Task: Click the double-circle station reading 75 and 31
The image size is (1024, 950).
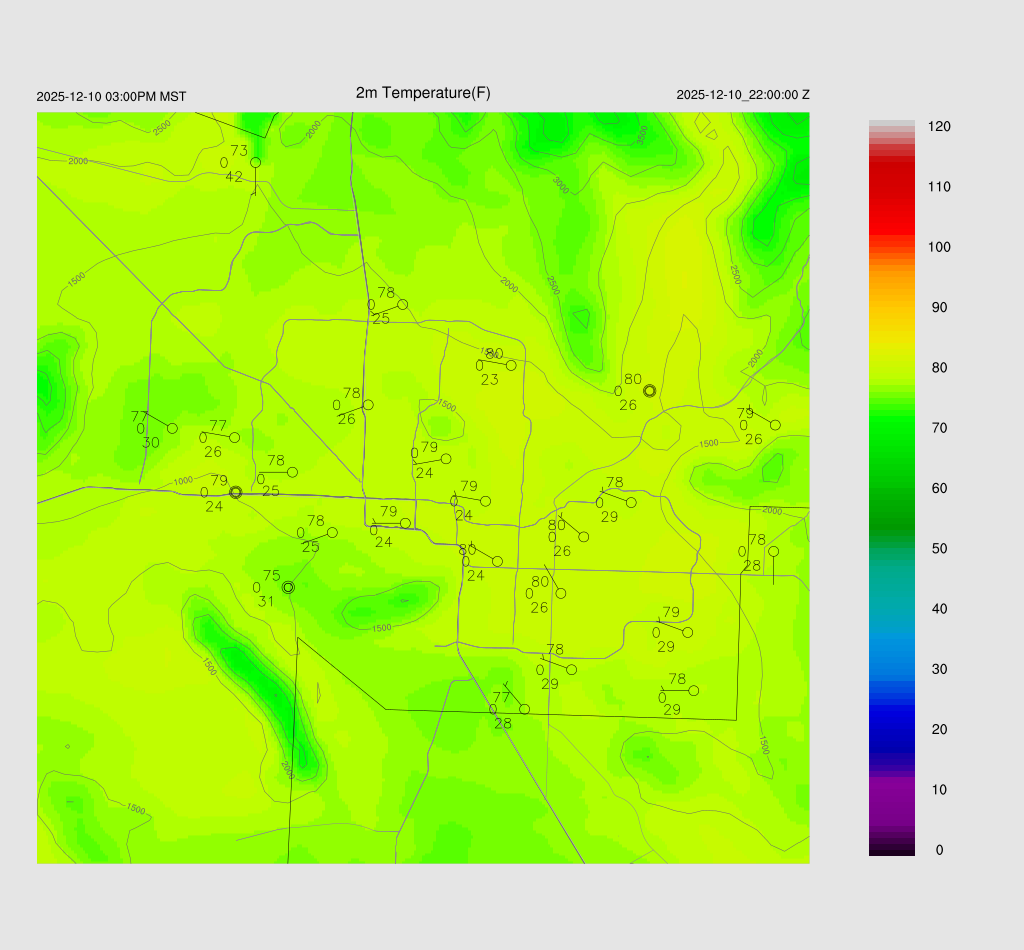Action: pyautogui.click(x=288, y=588)
